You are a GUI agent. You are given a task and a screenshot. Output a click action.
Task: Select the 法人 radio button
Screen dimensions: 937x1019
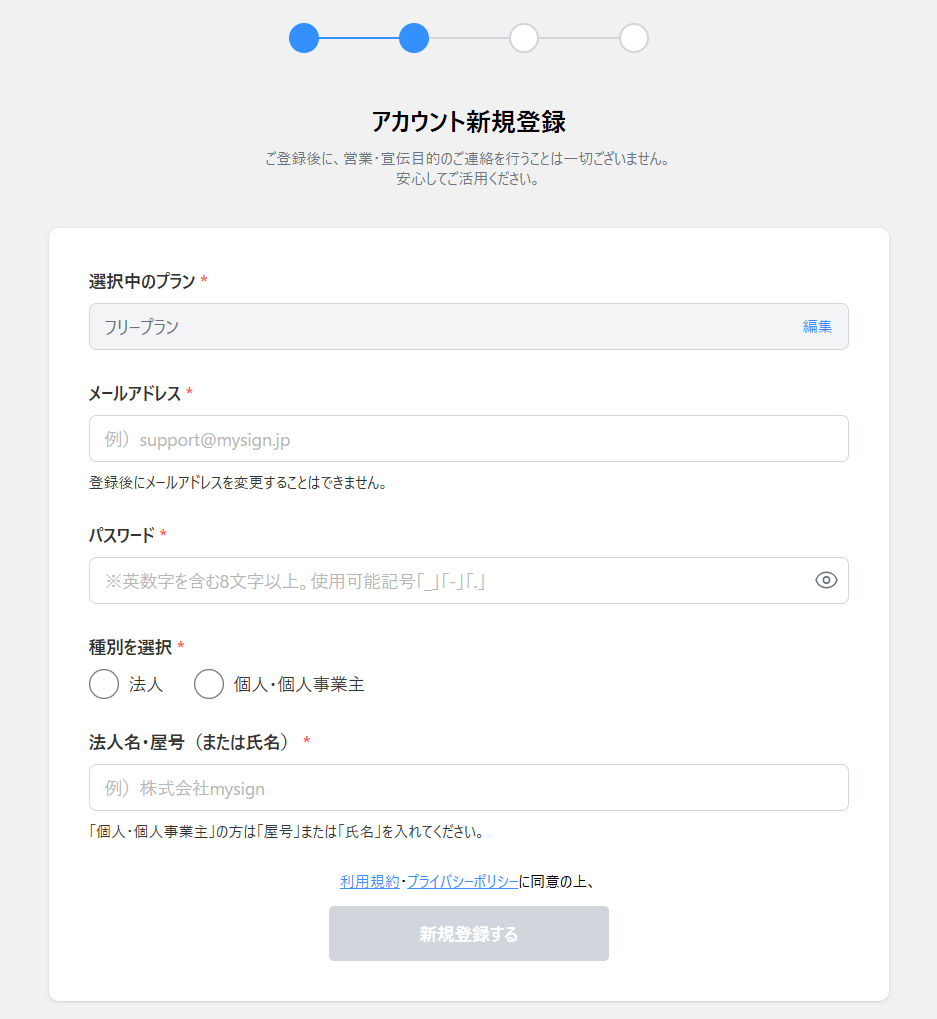[x=103, y=684]
